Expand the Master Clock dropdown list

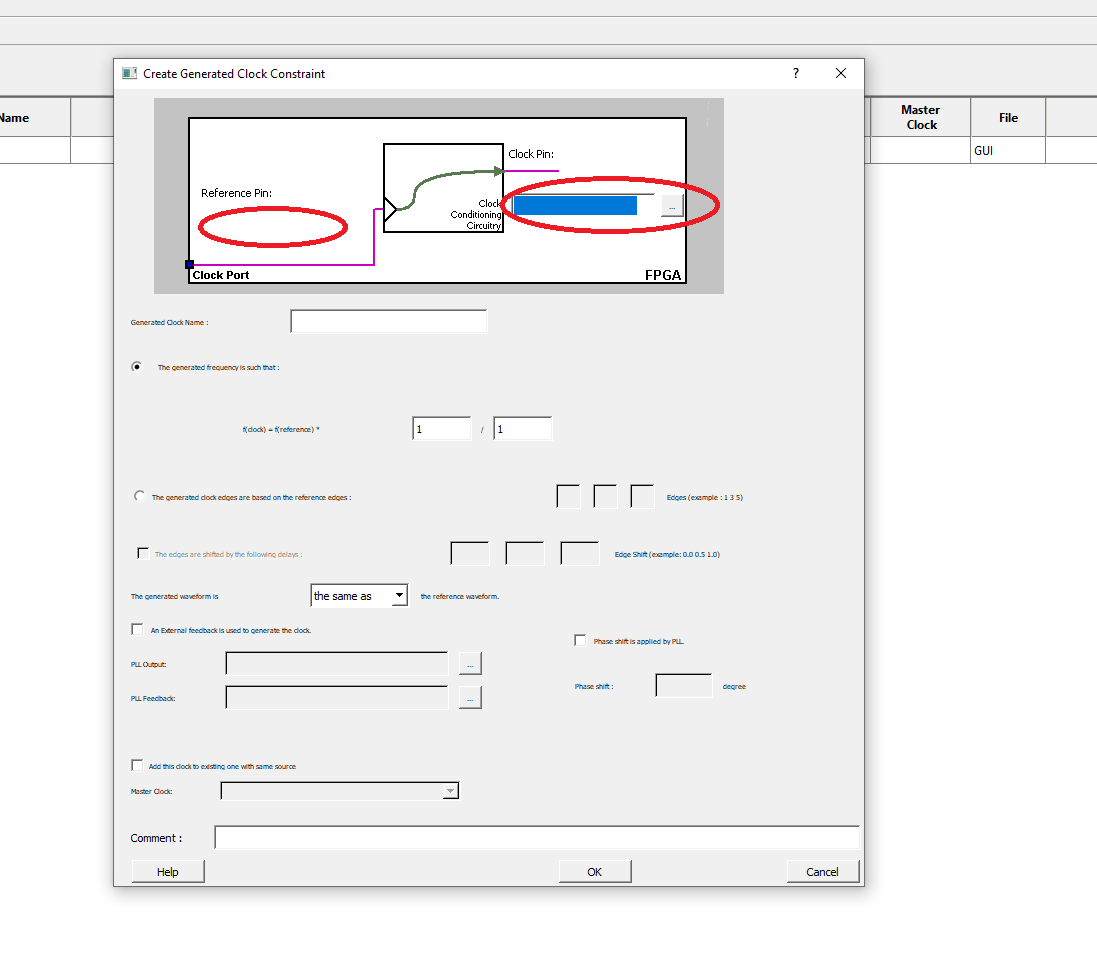(x=449, y=790)
